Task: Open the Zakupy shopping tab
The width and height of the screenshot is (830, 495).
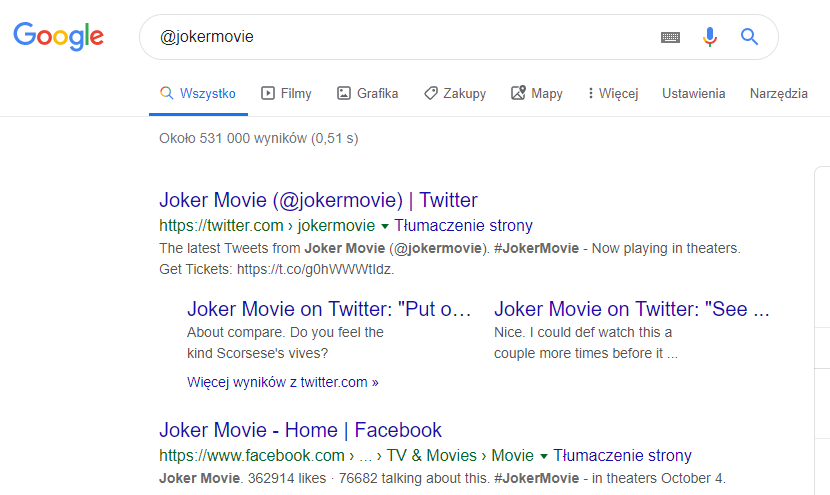Action: (x=454, y=93)
